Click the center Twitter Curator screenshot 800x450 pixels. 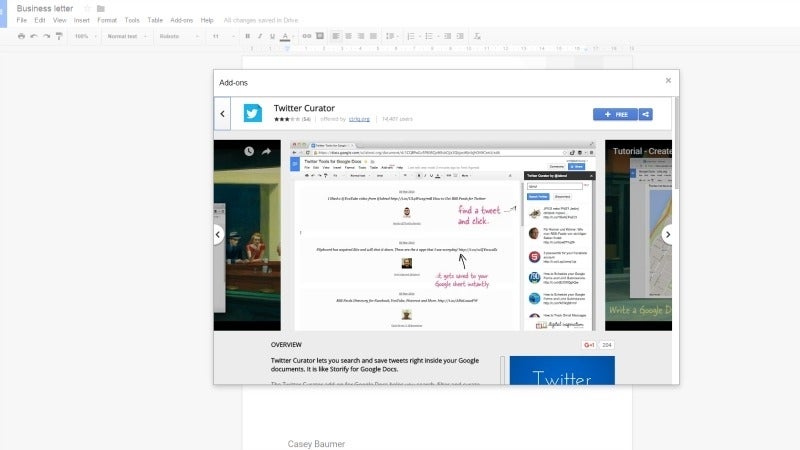tap(442, 235)
